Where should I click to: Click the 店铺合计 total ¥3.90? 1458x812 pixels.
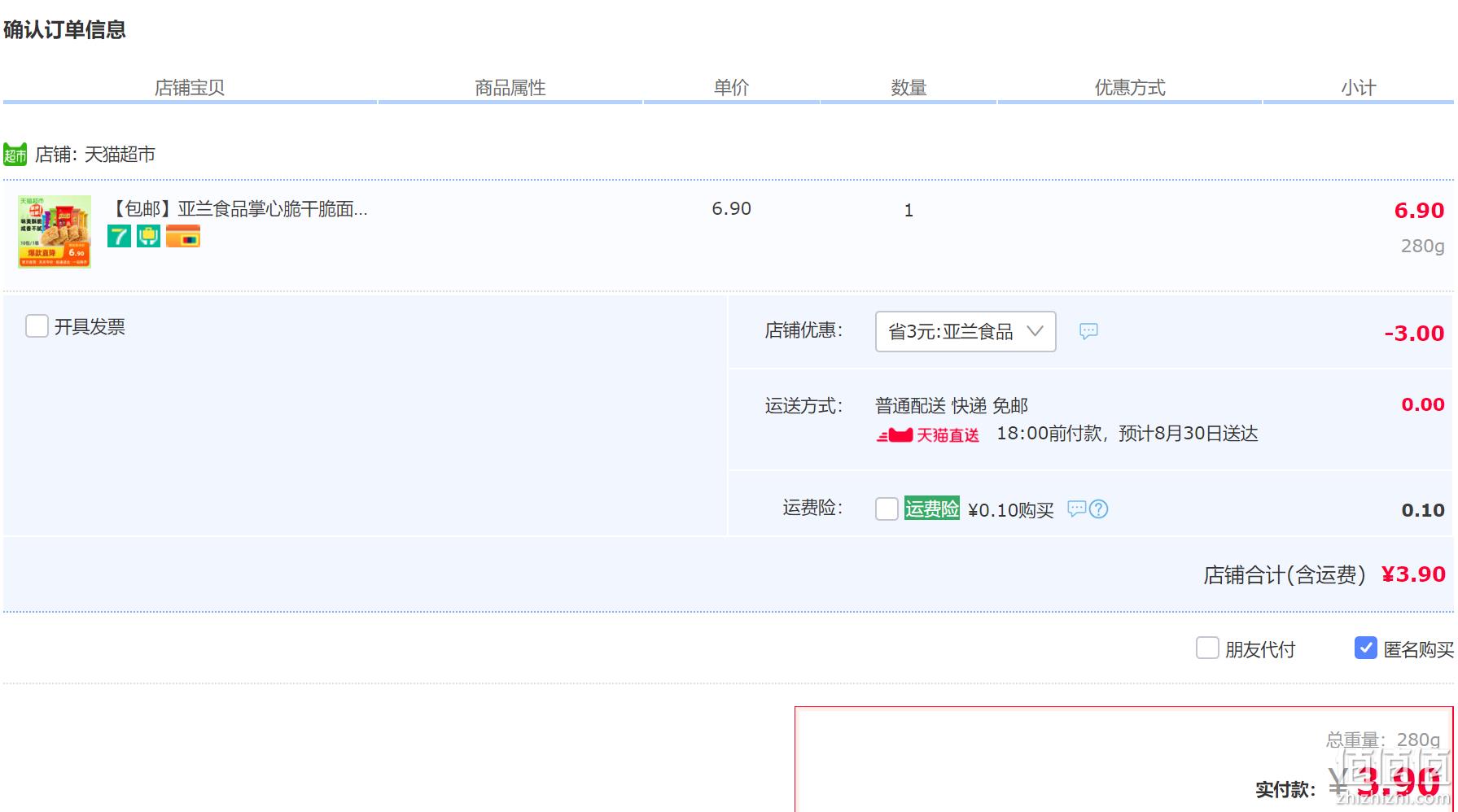tap(1413, 574)
